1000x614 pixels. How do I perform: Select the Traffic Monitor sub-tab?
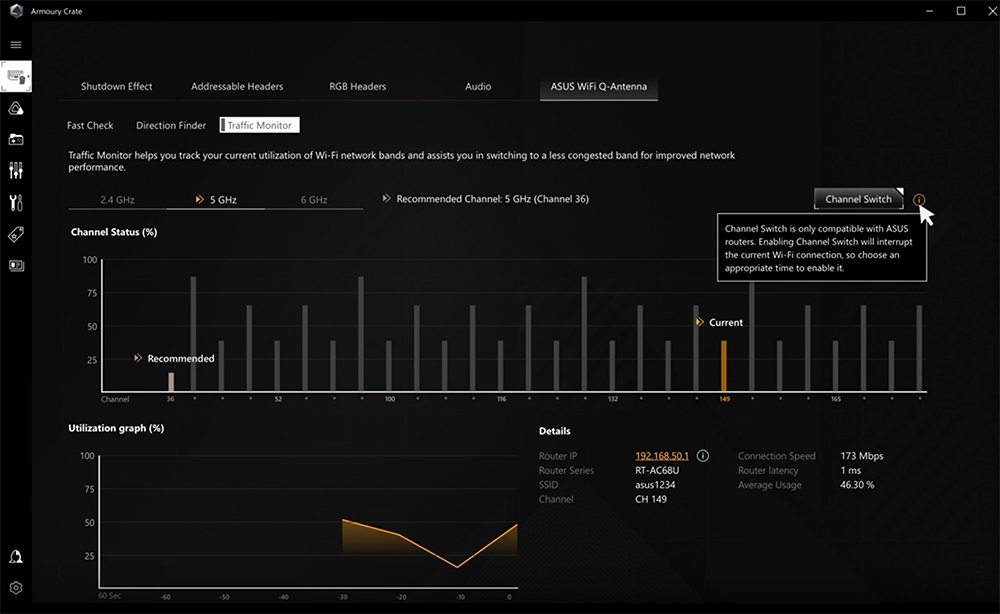(259, 125)
